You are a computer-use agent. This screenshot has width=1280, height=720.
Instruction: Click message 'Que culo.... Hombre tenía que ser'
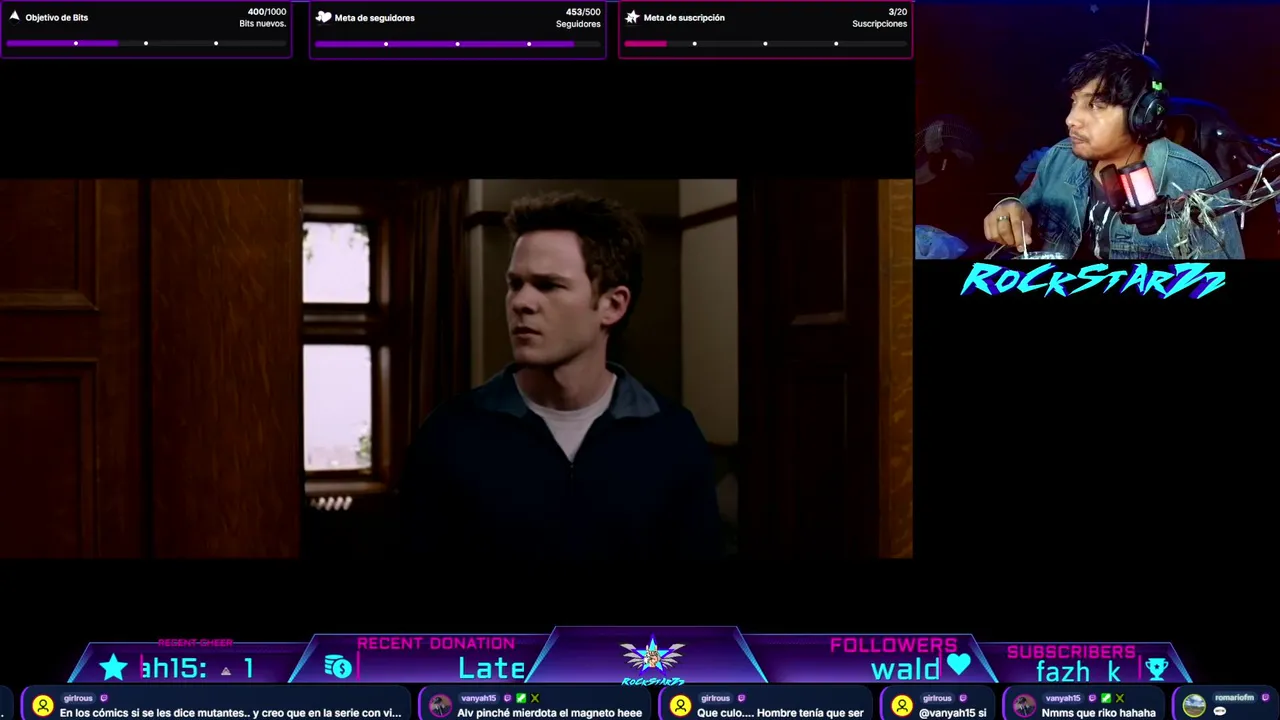tap(780, 713)
